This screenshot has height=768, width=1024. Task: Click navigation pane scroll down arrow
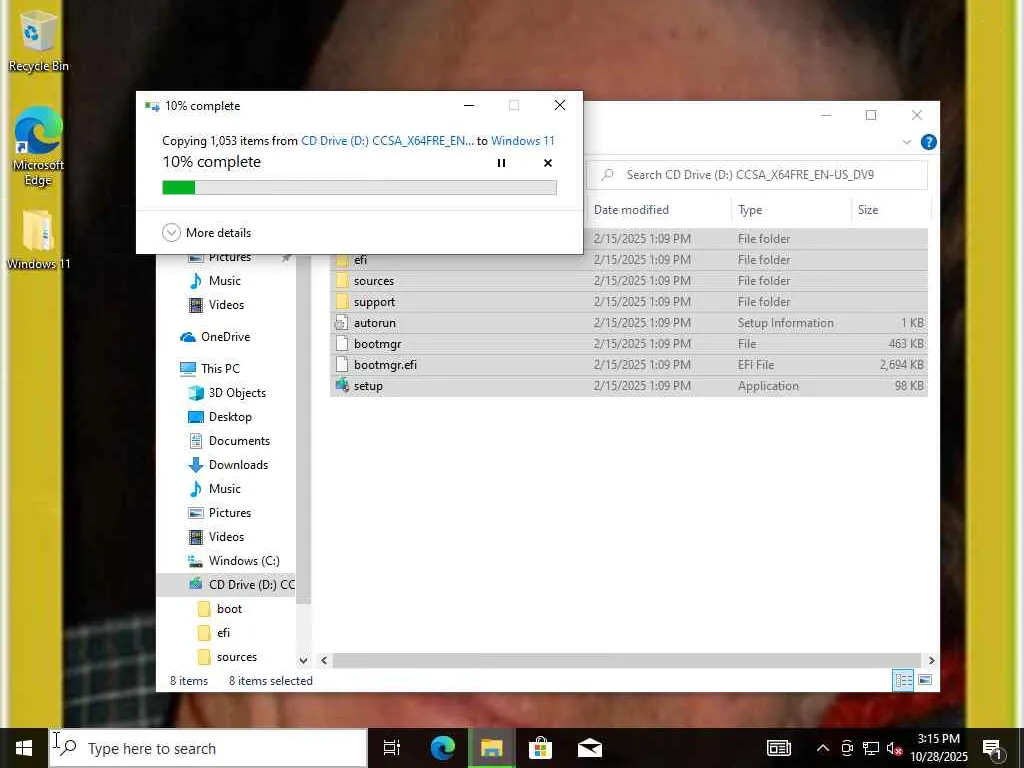[303, 660]
